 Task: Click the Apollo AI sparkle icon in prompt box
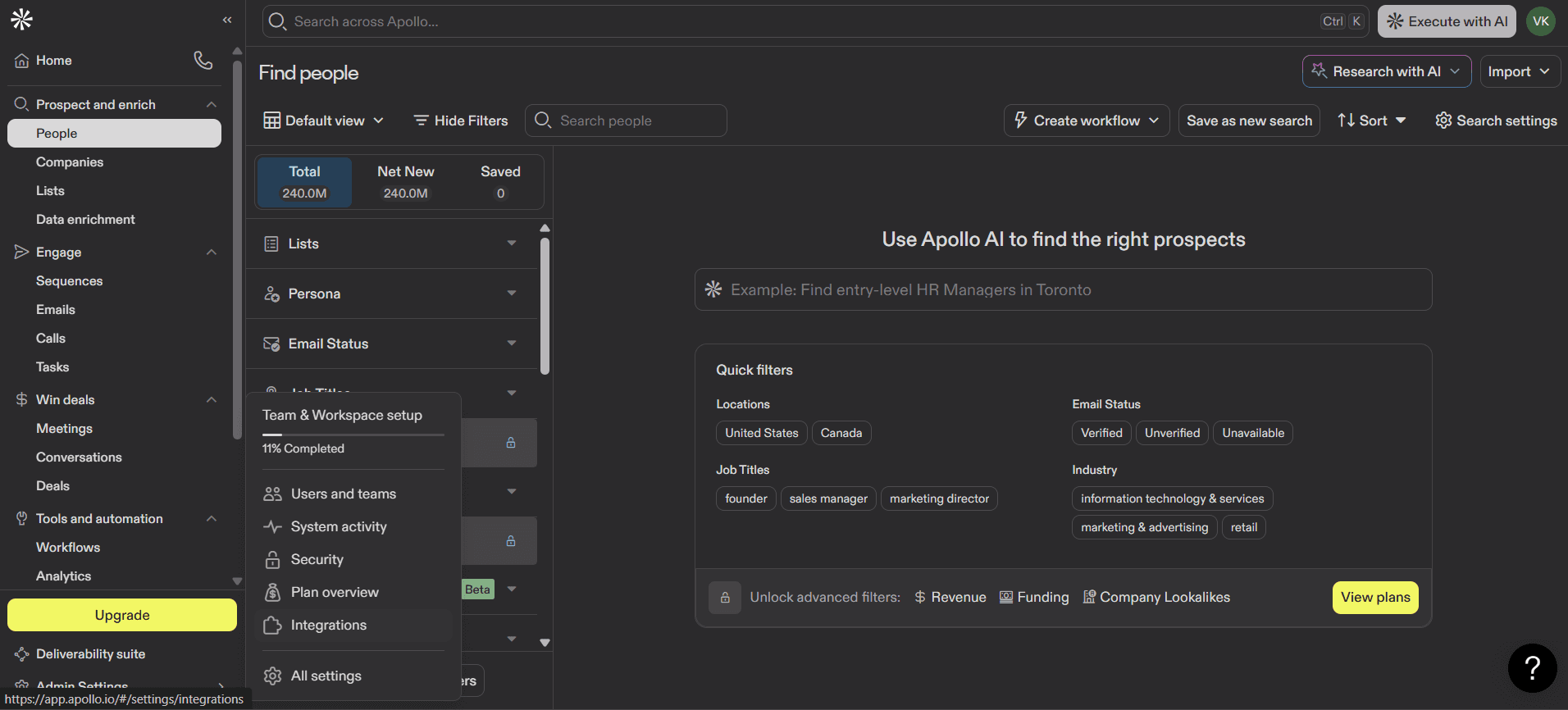point(713,289)
